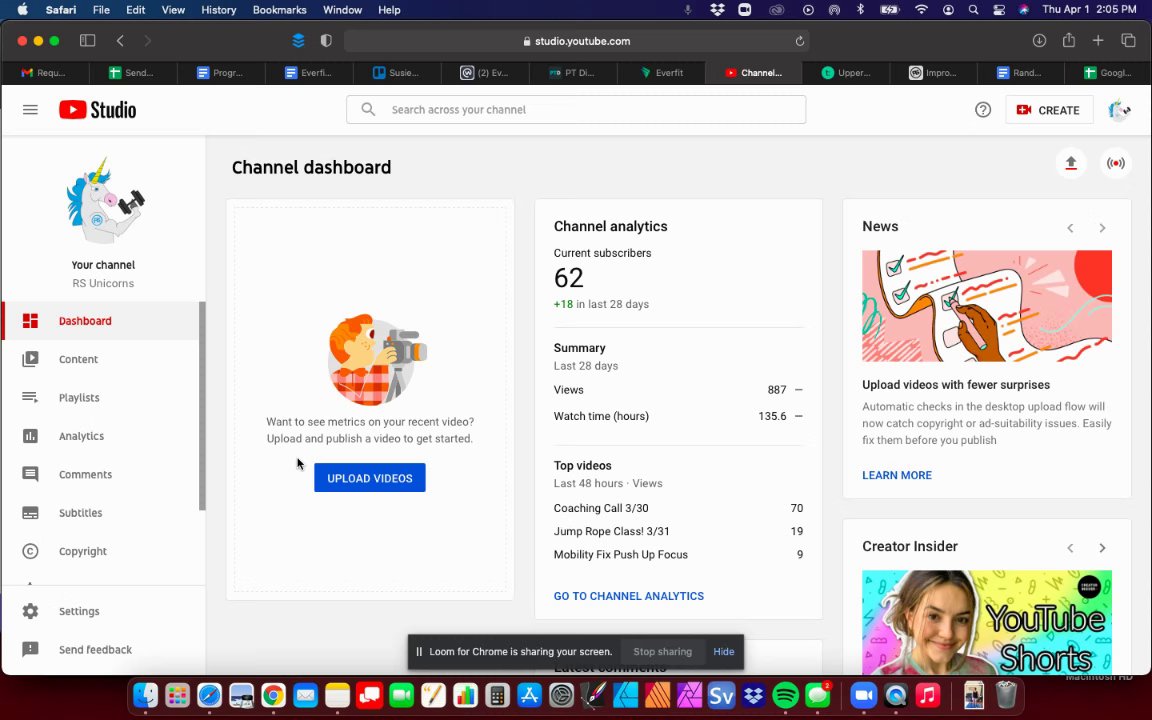The height and width of the screenshot is (720, 1152).
Task: Open the Help question mark icon
Action: click(983, 109)
